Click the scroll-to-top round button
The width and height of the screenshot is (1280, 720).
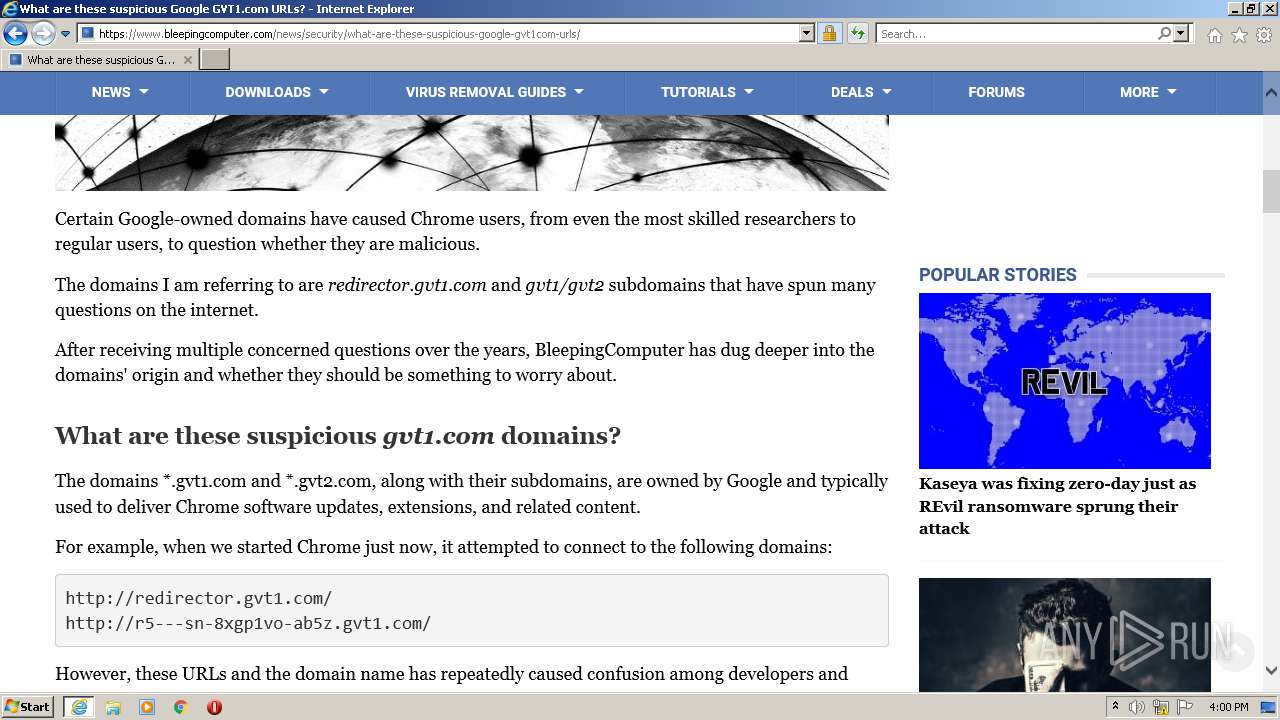(x=1234, y=652)
